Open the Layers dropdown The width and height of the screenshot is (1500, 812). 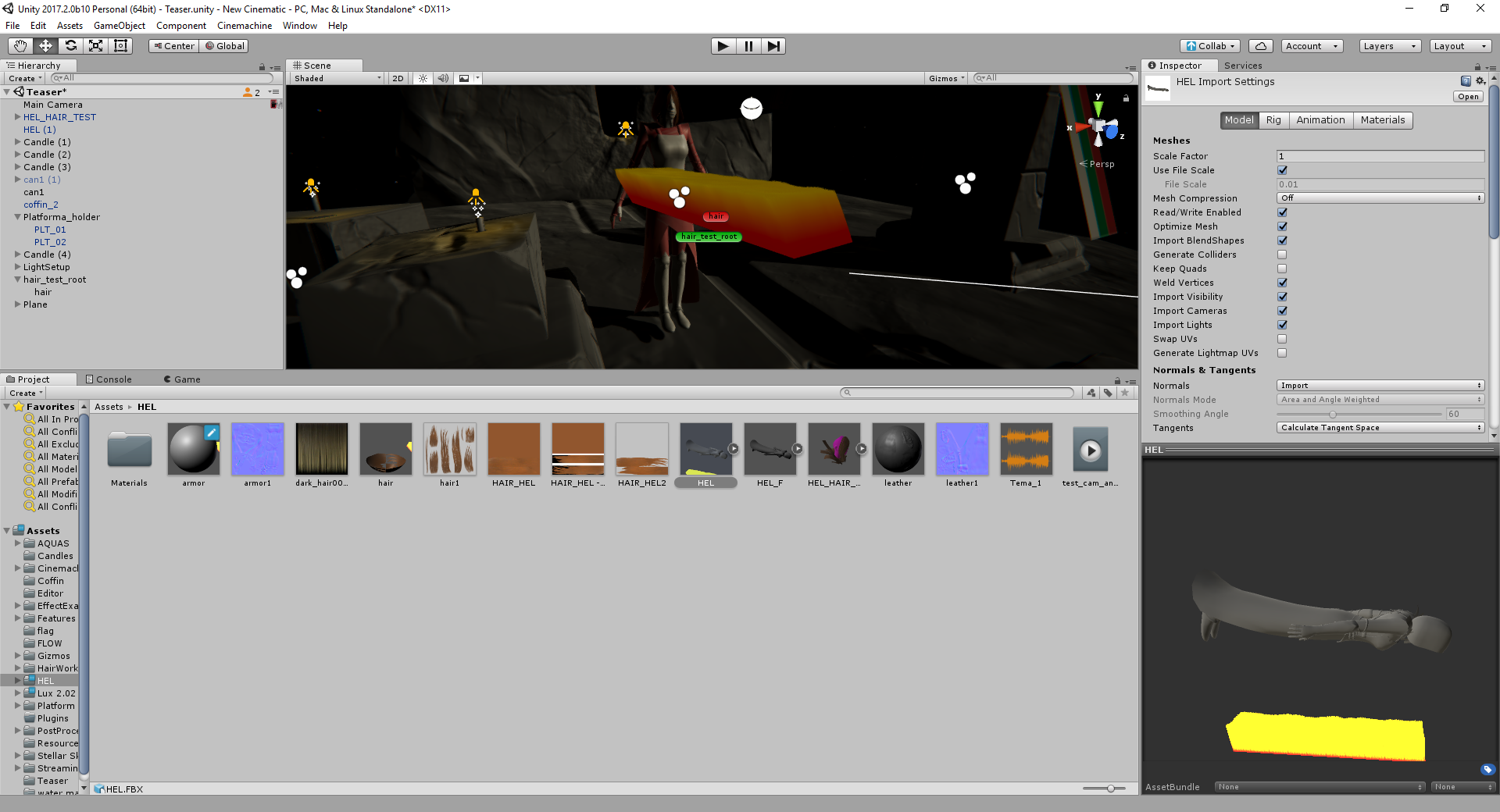1390,46
